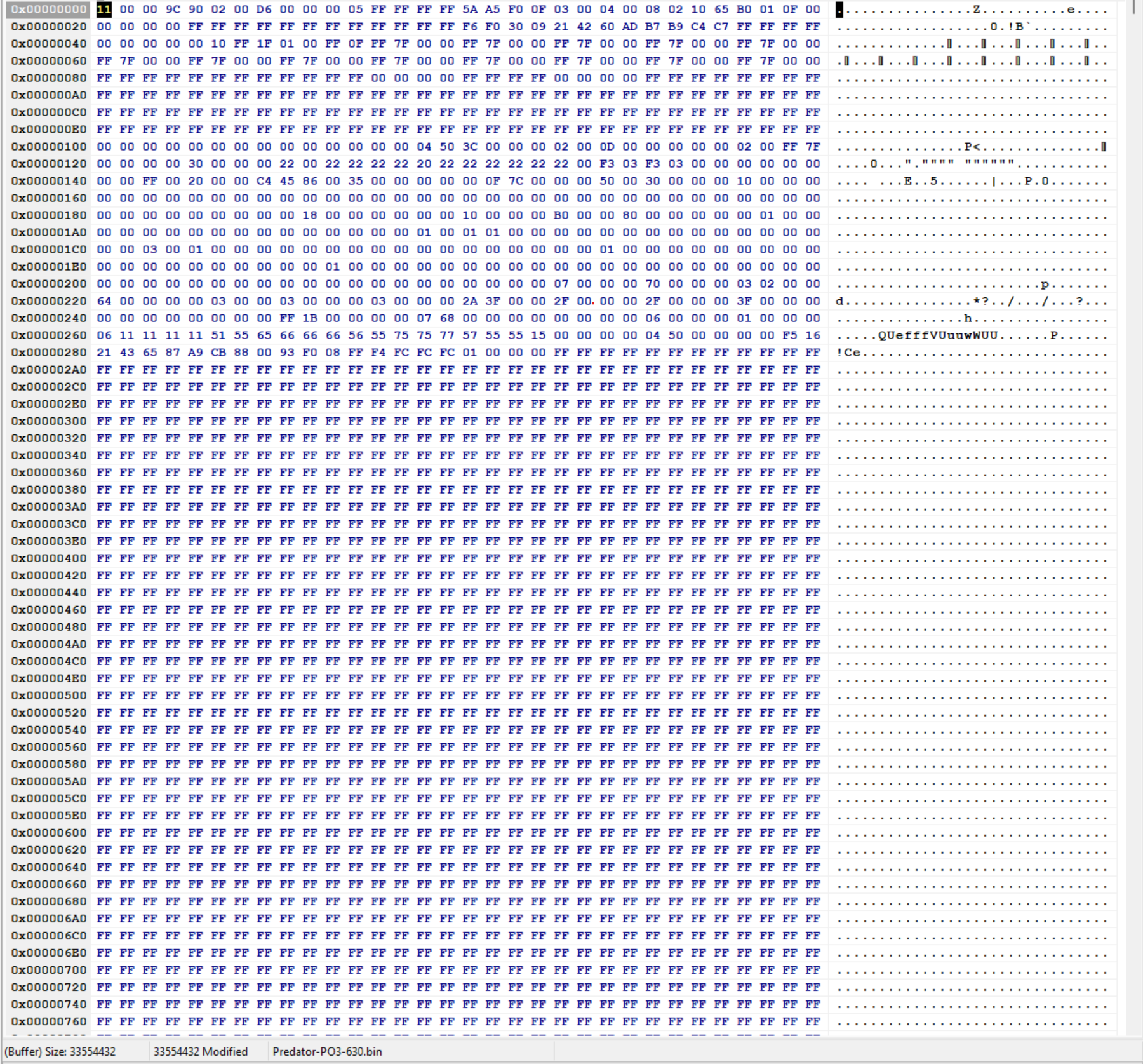
Task: Click the vertical scrollbar thumb of the hex view
Action: pyautogui.click(x=1133, y=8)
